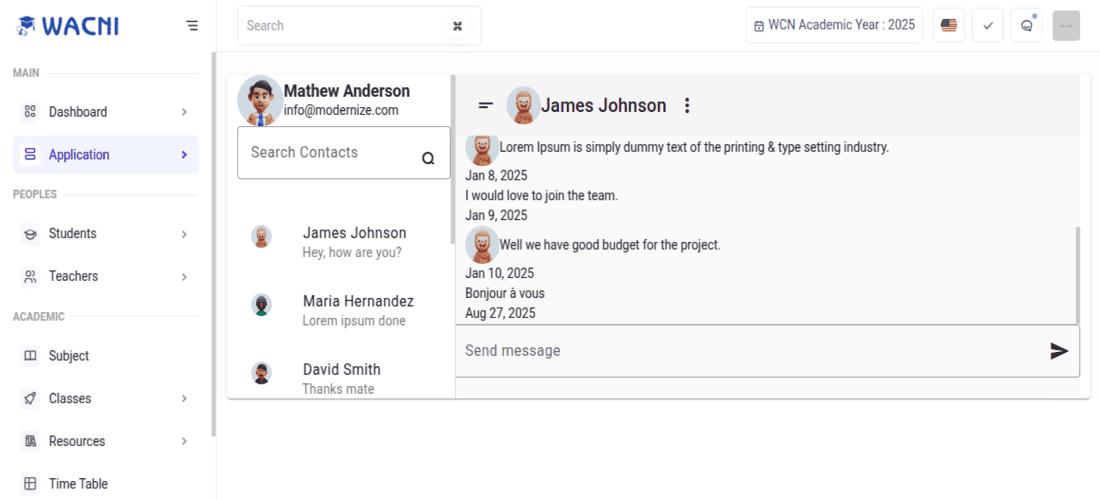Image resolution: width=1100 pixels, height=500 pixels.
Task: Click the command shortcut icon in the search bar
Action: [457, 26]
